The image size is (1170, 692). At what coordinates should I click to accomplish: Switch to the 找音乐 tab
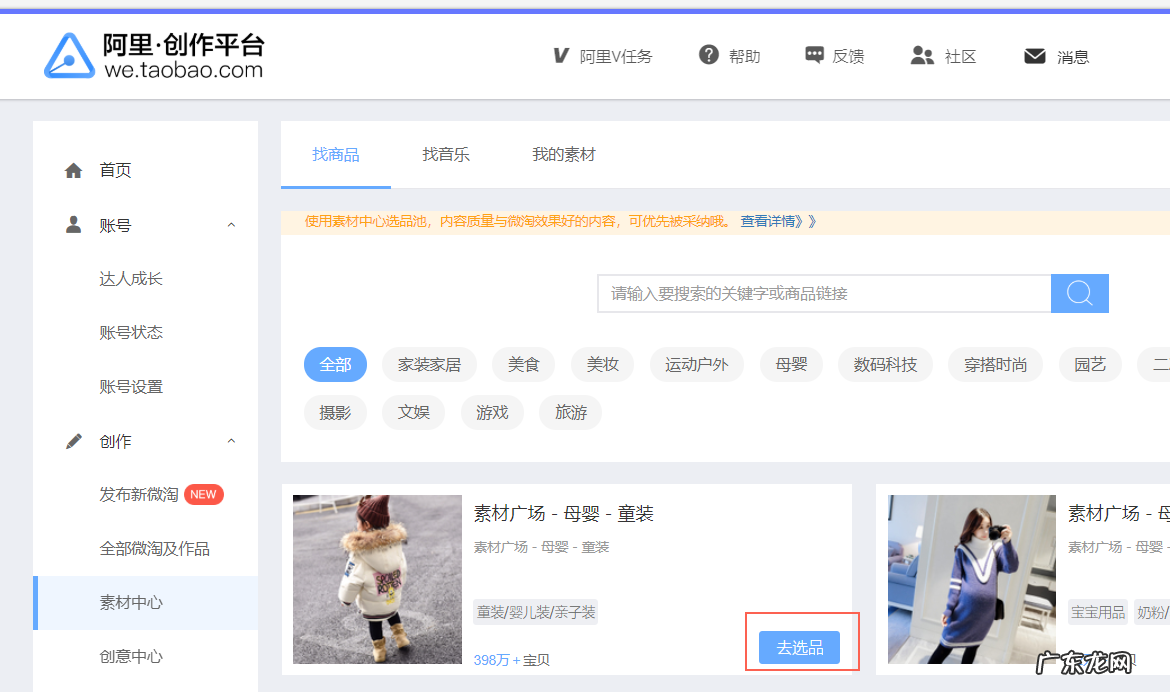pos(446,155)
